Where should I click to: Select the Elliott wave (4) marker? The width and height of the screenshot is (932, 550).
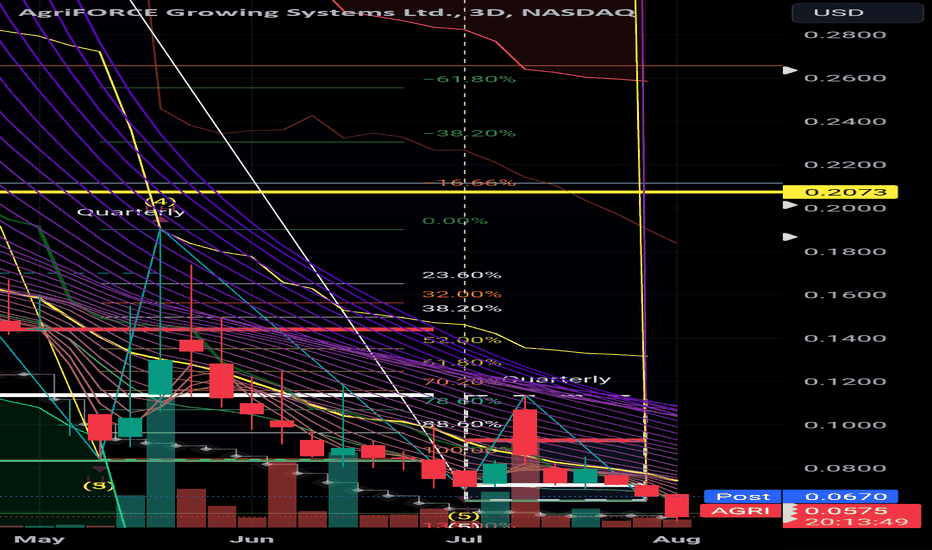click(160, 202)
